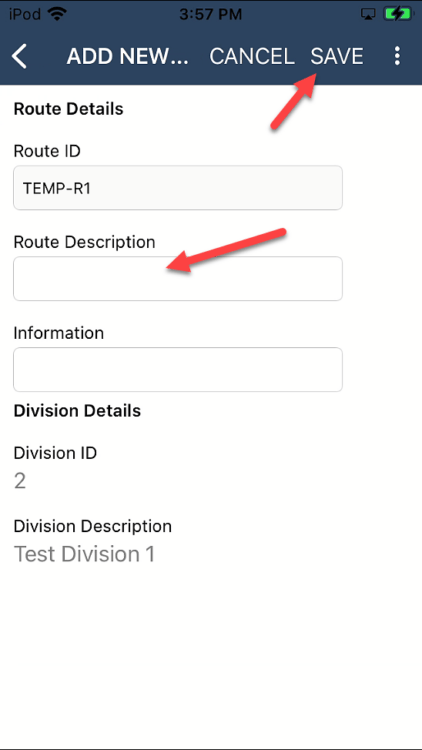Click the Information input field
The image size is (422, 750).
pyautogui.click(x=178, y=369)
